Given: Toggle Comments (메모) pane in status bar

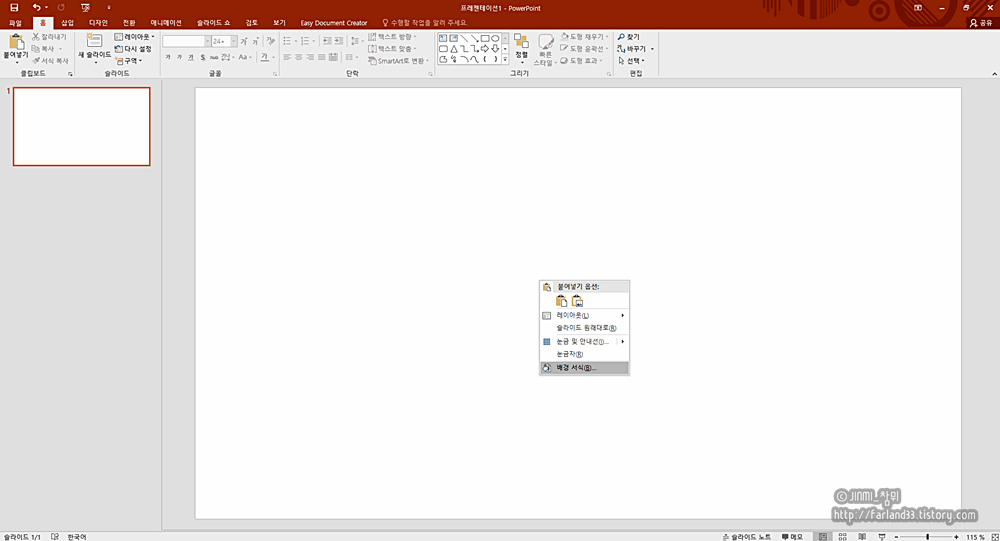Looking at the screenshot, I should pyautogui.click(x=792, y=537).
